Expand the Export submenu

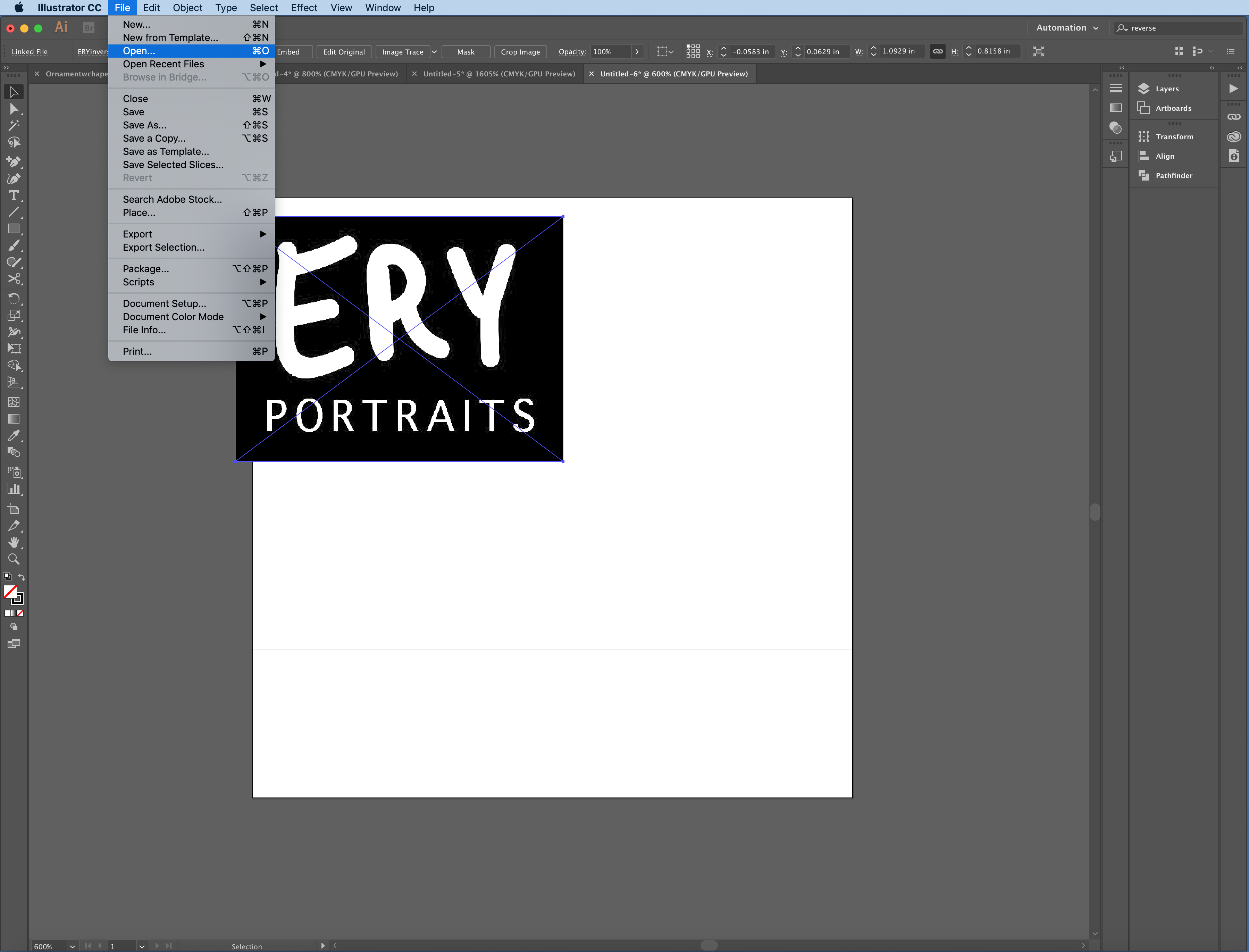click(x=192, y=234)
